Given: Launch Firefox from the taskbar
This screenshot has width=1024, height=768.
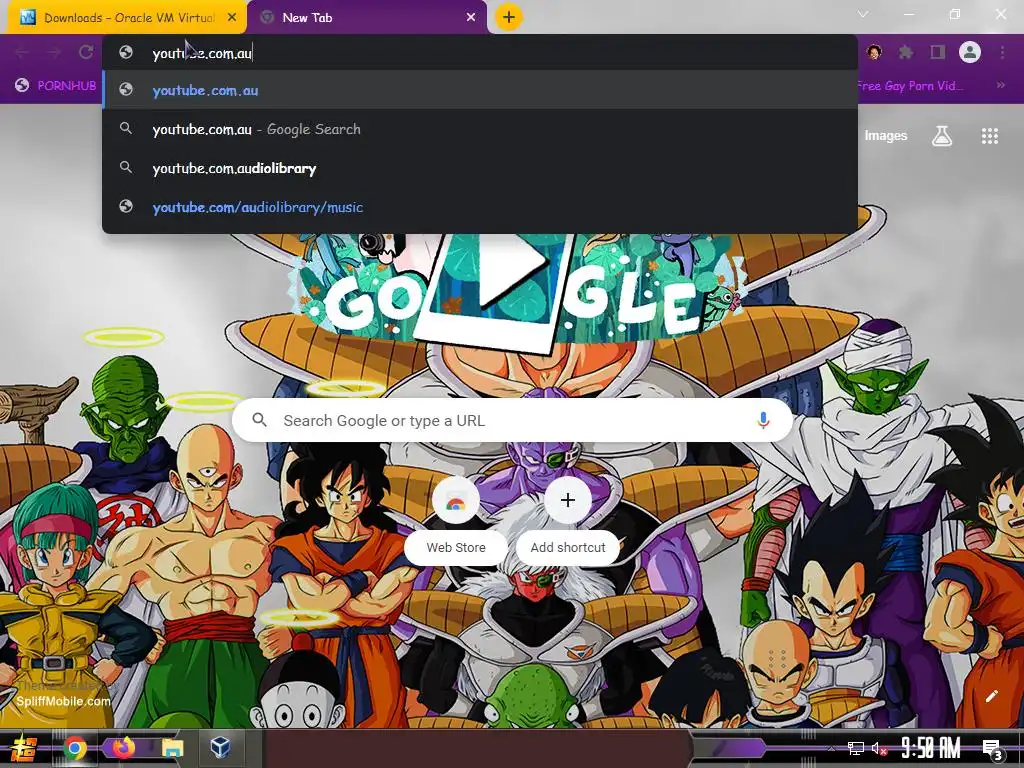Looking at the screenshot, I should [x=123, y=748].
